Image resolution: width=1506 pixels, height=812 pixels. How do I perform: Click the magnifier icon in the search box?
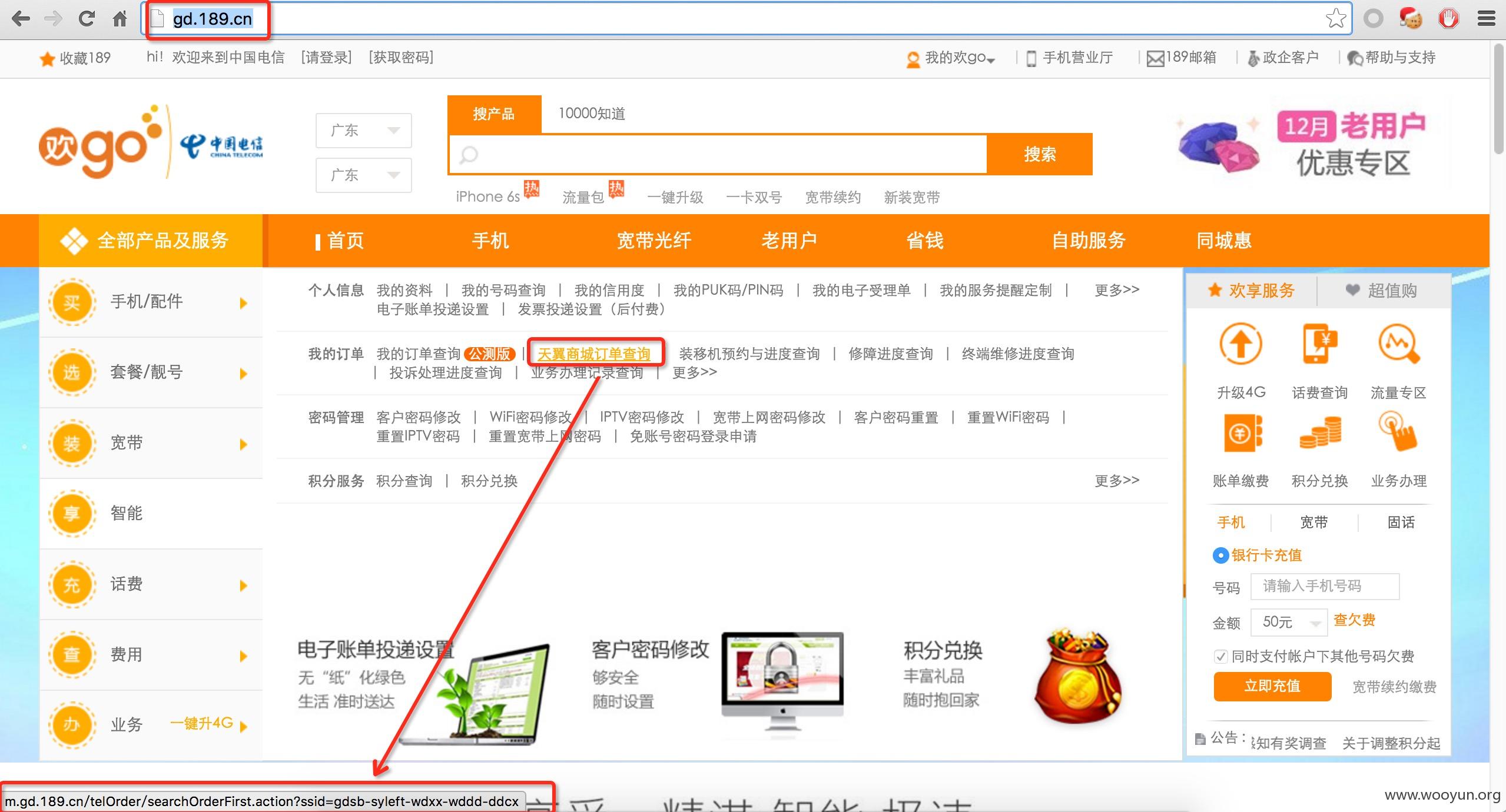469,155
